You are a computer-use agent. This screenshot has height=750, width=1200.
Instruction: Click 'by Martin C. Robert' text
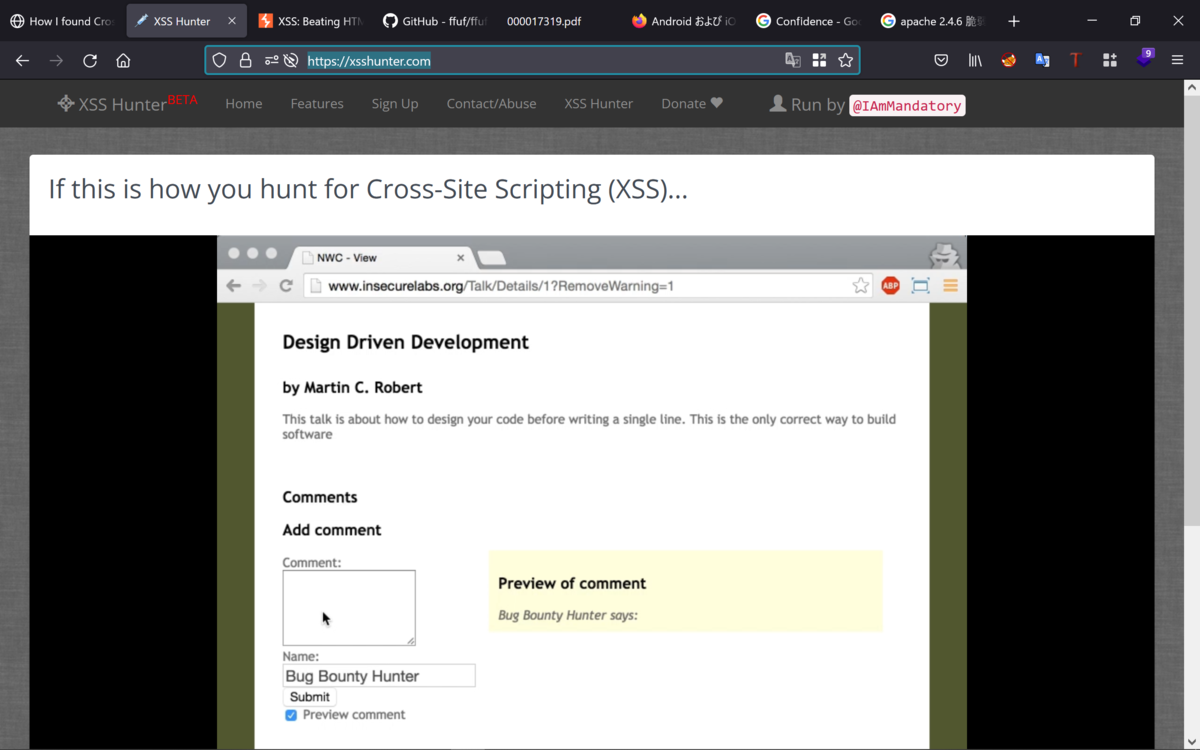pyautogui.click(x=352, y=388)
